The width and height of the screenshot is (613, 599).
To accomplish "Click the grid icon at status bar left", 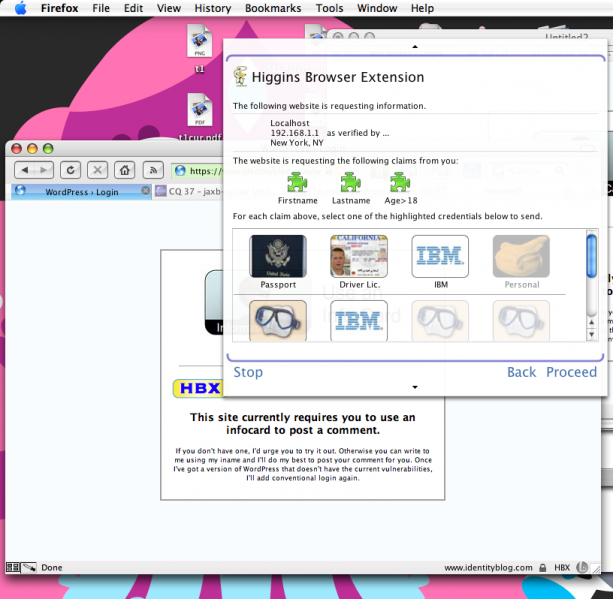I will tap(13, 567).
